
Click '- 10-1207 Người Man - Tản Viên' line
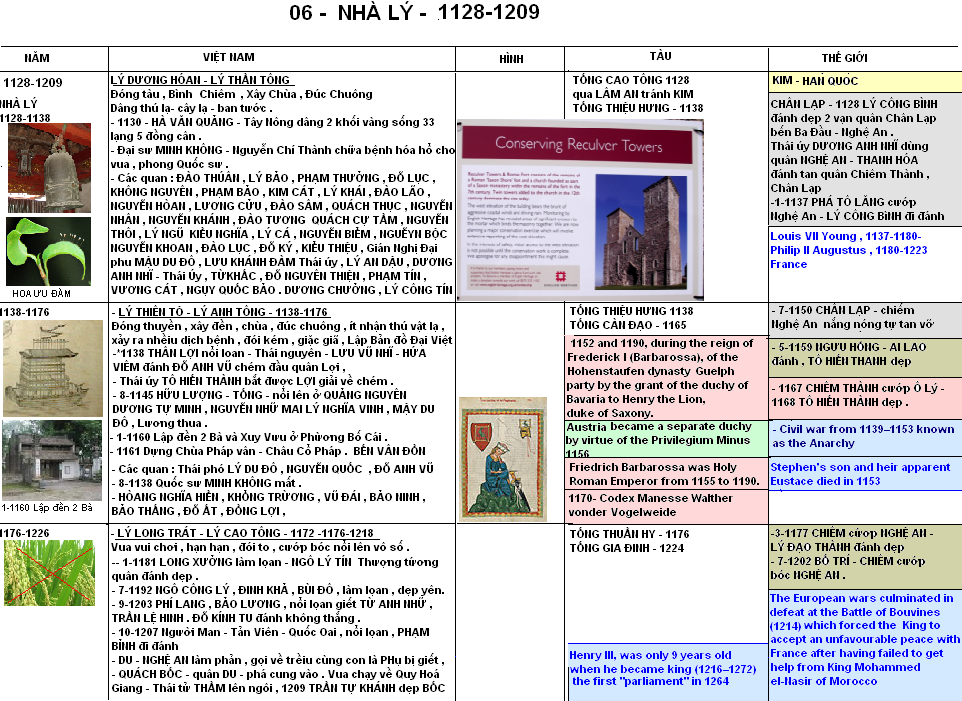[x=271, y=632]
